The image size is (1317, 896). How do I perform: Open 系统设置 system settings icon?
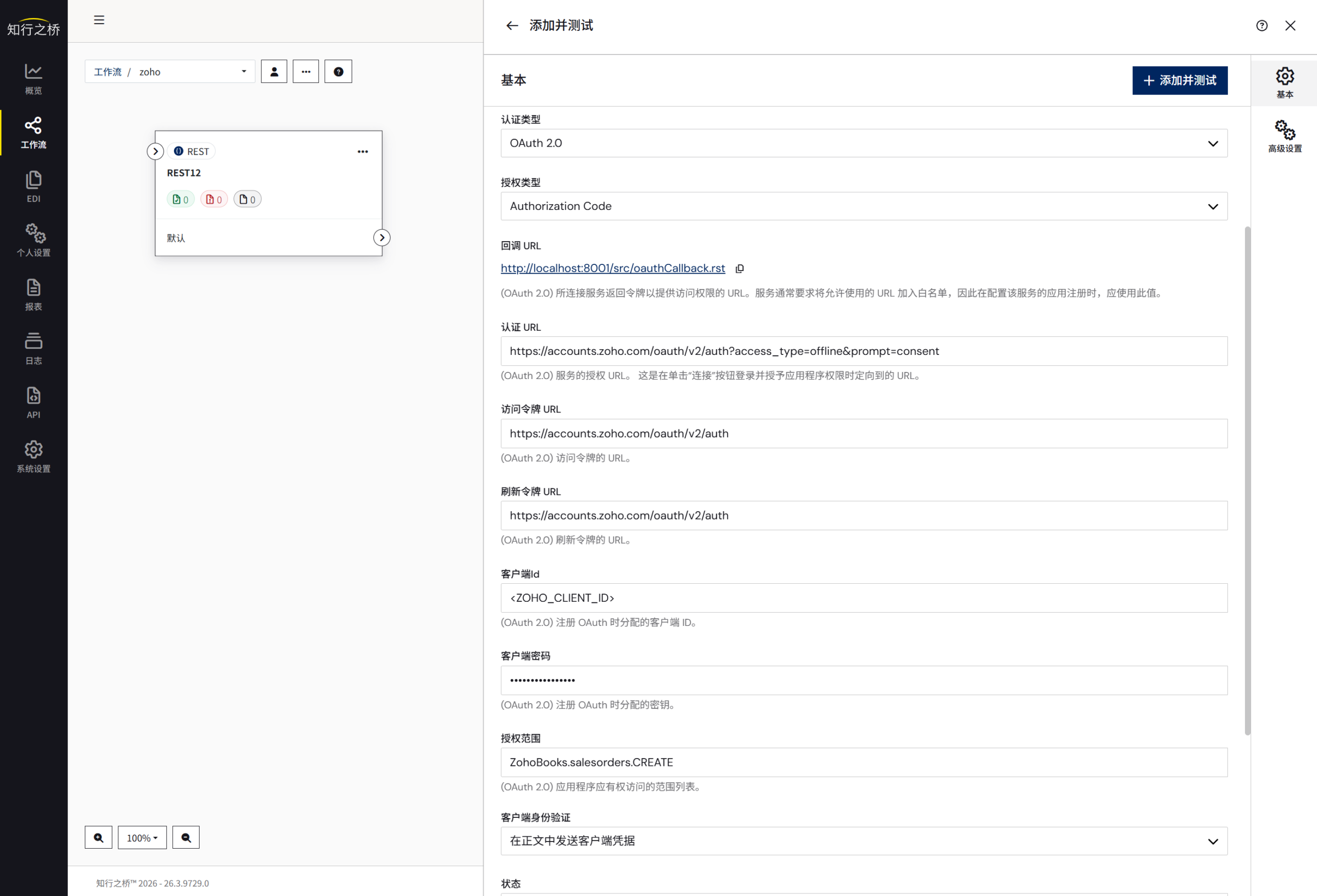(33, 457)
